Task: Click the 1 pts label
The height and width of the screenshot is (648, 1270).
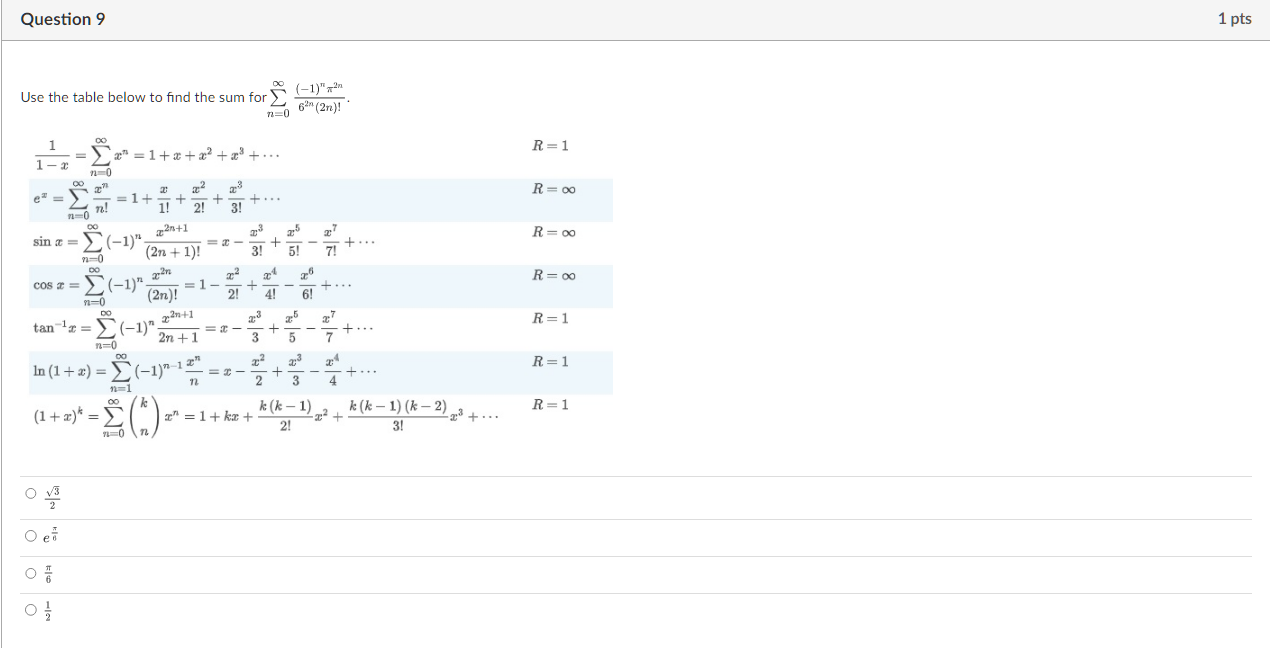Action: (x=1237, y=18)
